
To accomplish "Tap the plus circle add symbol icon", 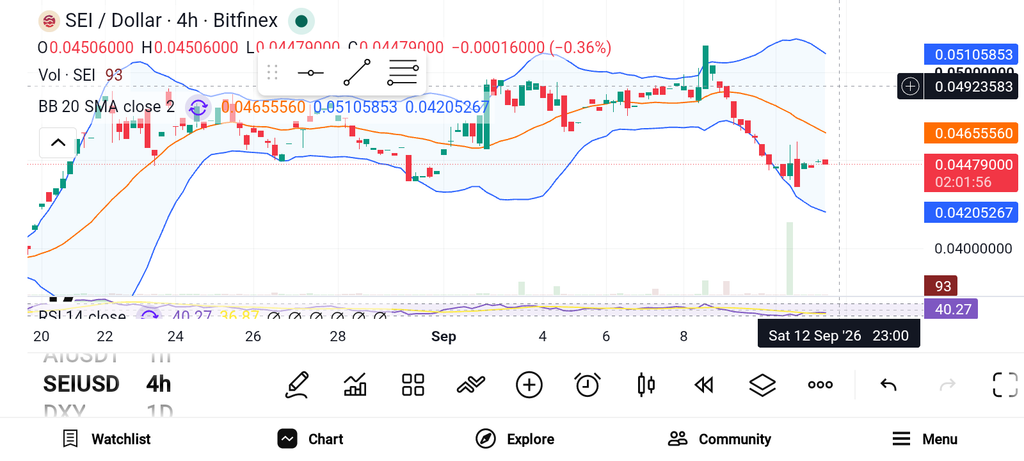I will tap(529, 385).
